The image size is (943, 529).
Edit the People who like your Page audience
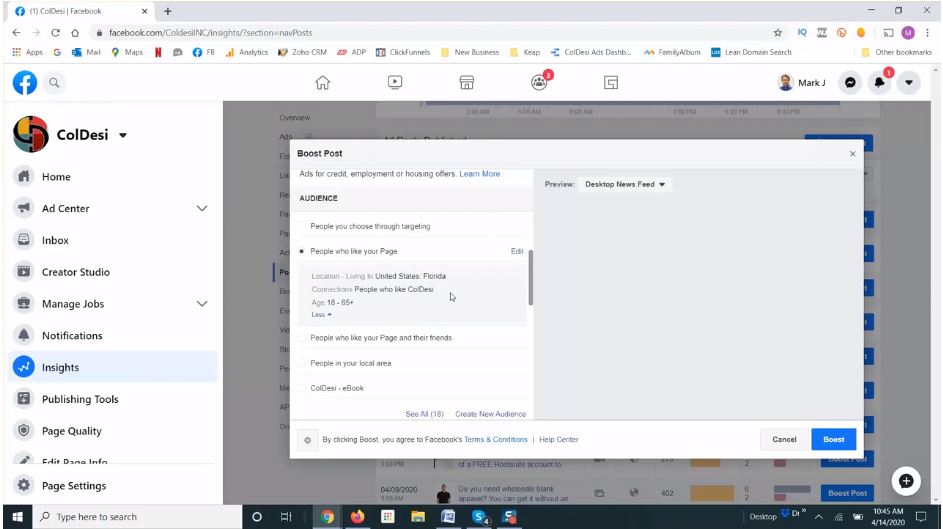tap(517, 251)
